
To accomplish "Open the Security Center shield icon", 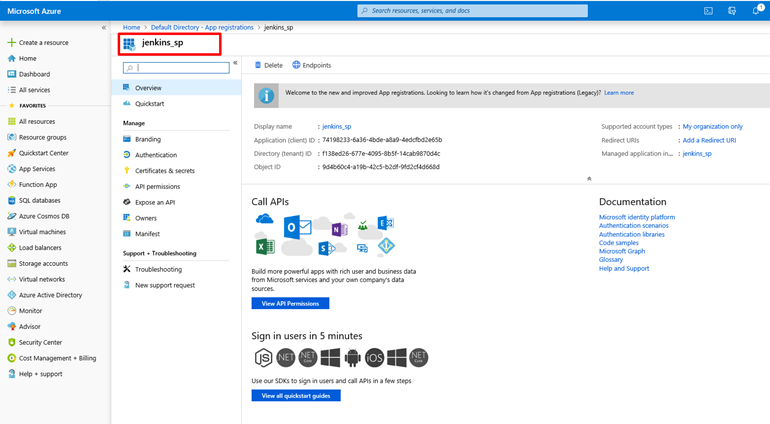I will [x=12, y=342].
